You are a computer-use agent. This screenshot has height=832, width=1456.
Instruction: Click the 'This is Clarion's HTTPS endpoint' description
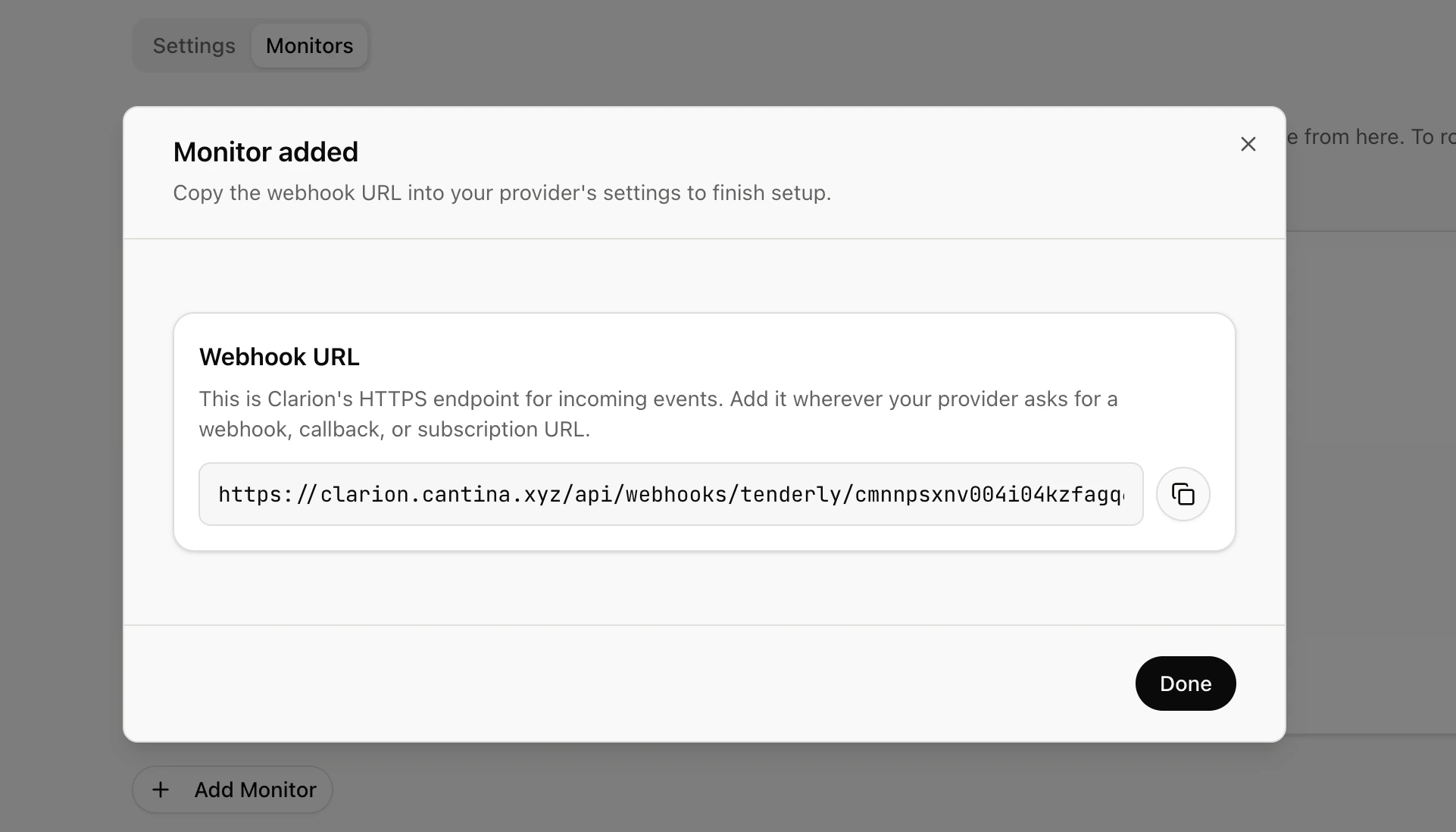[658, 399]
